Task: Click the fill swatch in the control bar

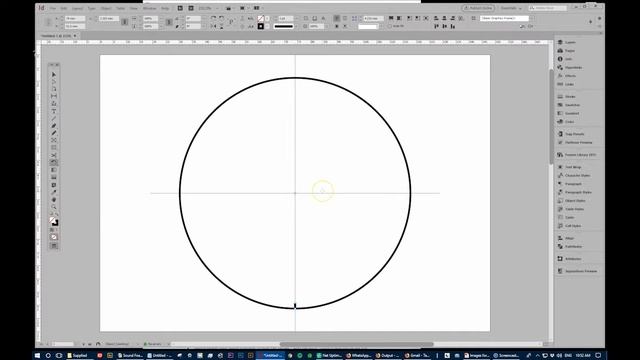Action: click(261, 18)
